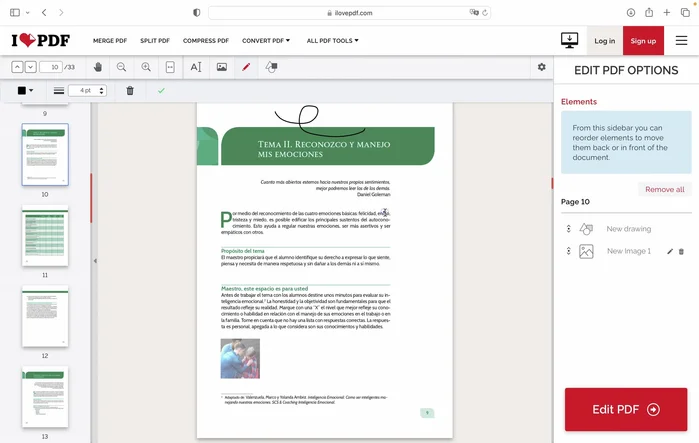The width and height of the screenshot is (699, 443).
Task: Click the Remove all button
Action: point(664,189)
